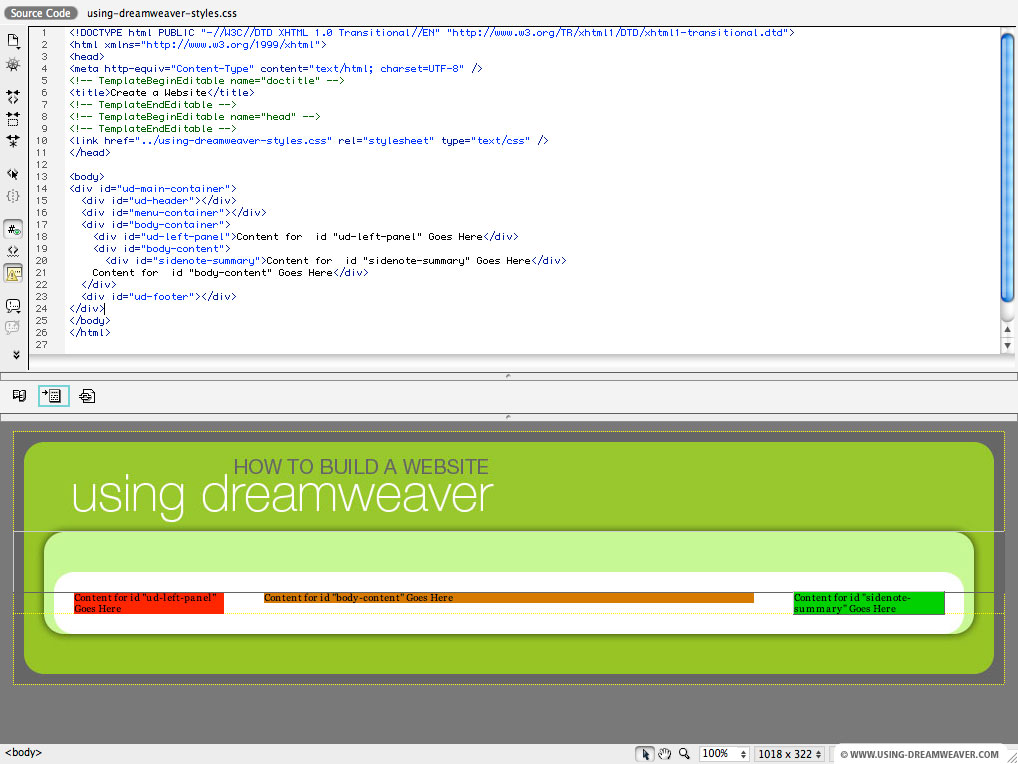
Task: Click the "using dreamweaver" header banner text
Action: 282,496
